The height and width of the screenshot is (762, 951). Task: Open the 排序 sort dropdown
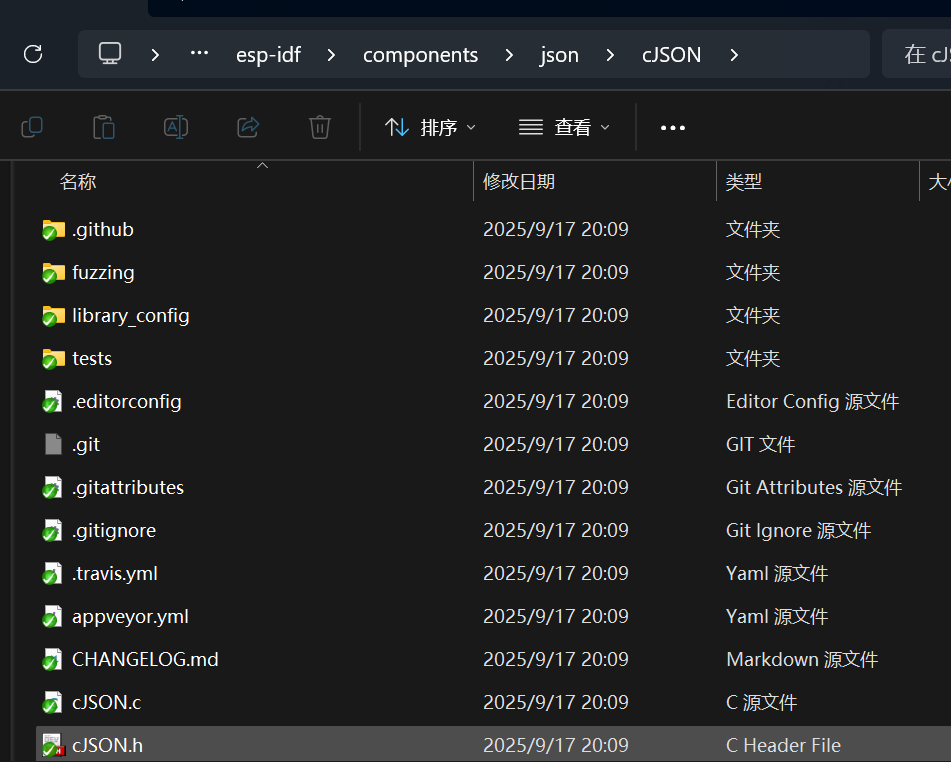point(430,127)
